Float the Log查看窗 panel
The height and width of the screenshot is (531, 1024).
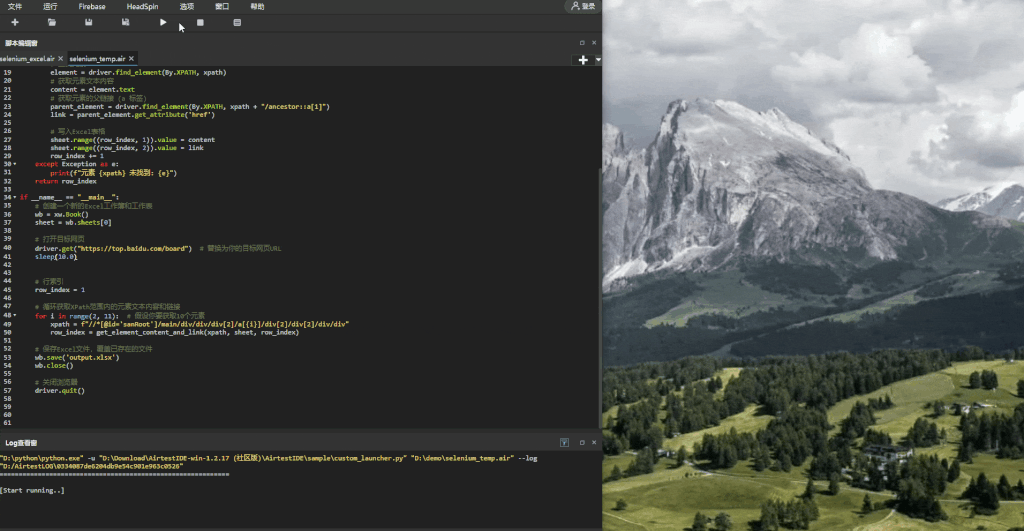(582, 443)
